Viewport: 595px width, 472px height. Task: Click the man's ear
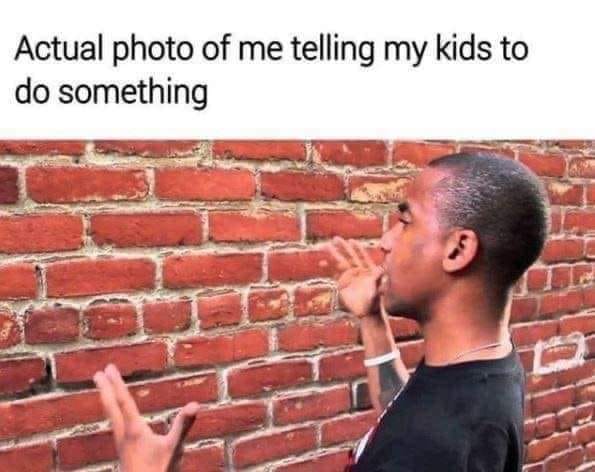(x=460, y=250)
